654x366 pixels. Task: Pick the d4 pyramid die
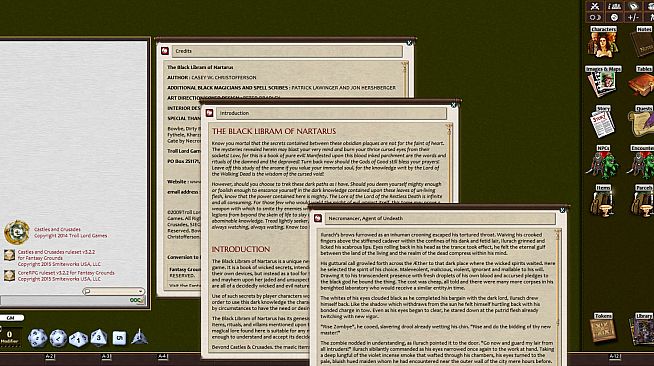(x=139, y=337)
